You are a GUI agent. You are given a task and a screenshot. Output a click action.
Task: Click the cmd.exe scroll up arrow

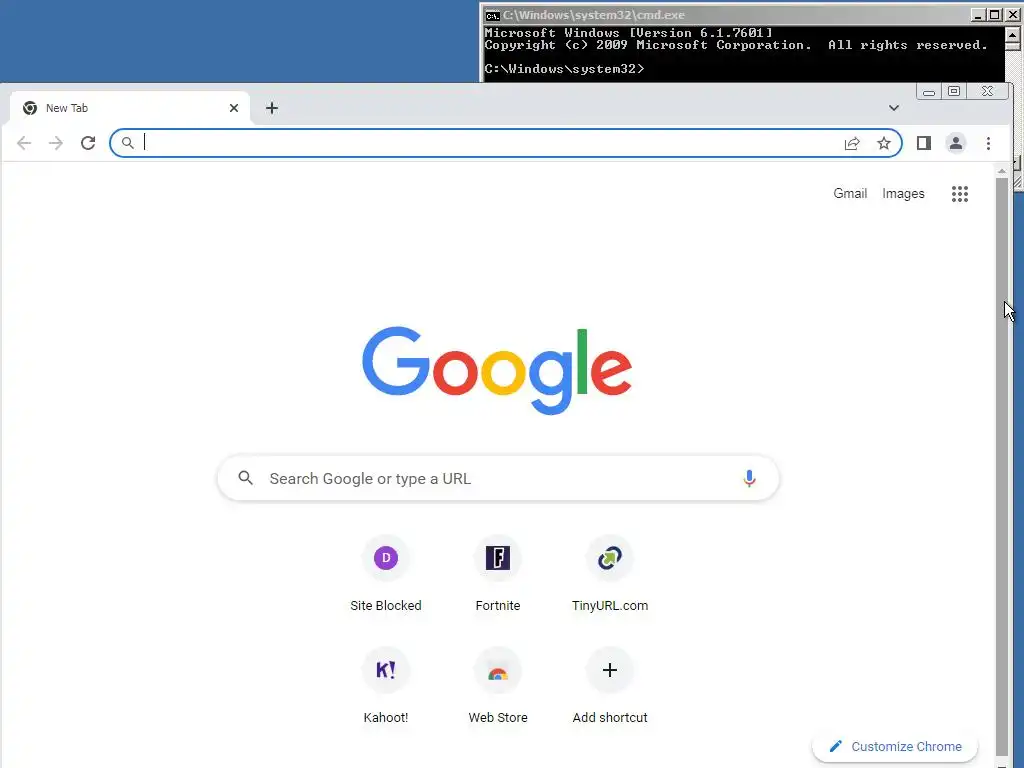[x=1013, y=34]
